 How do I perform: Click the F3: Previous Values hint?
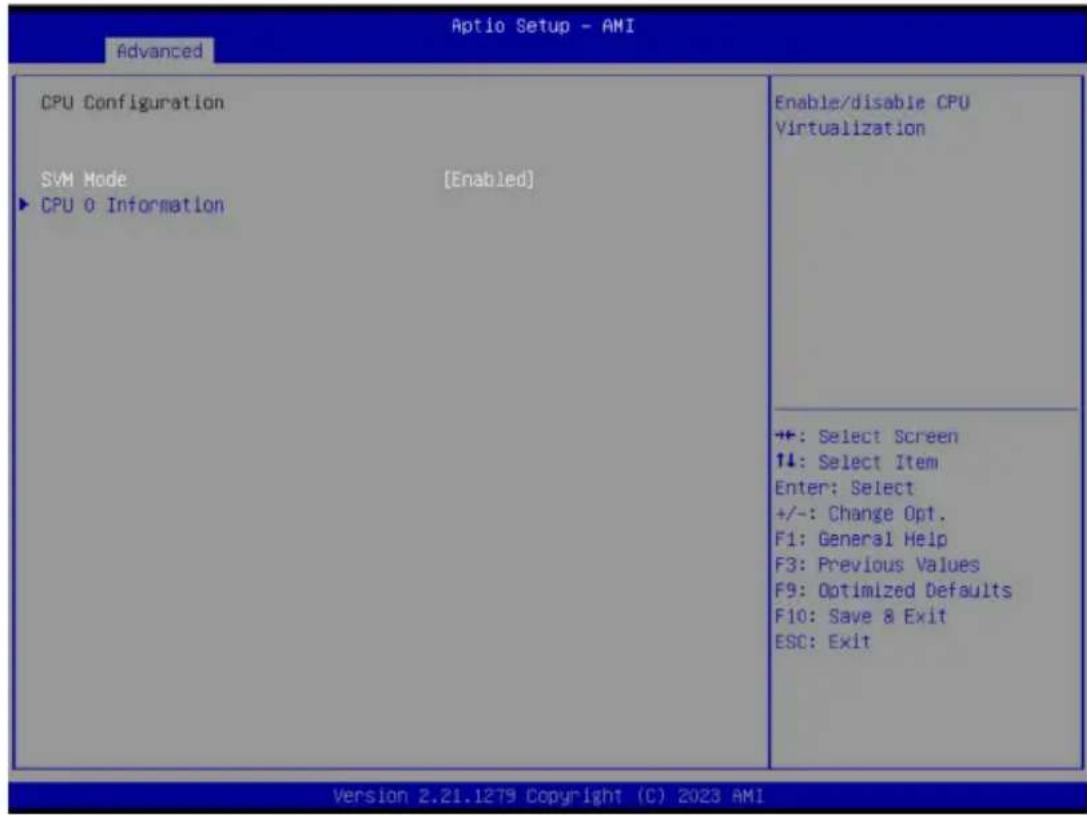click(x=878, y=565)
